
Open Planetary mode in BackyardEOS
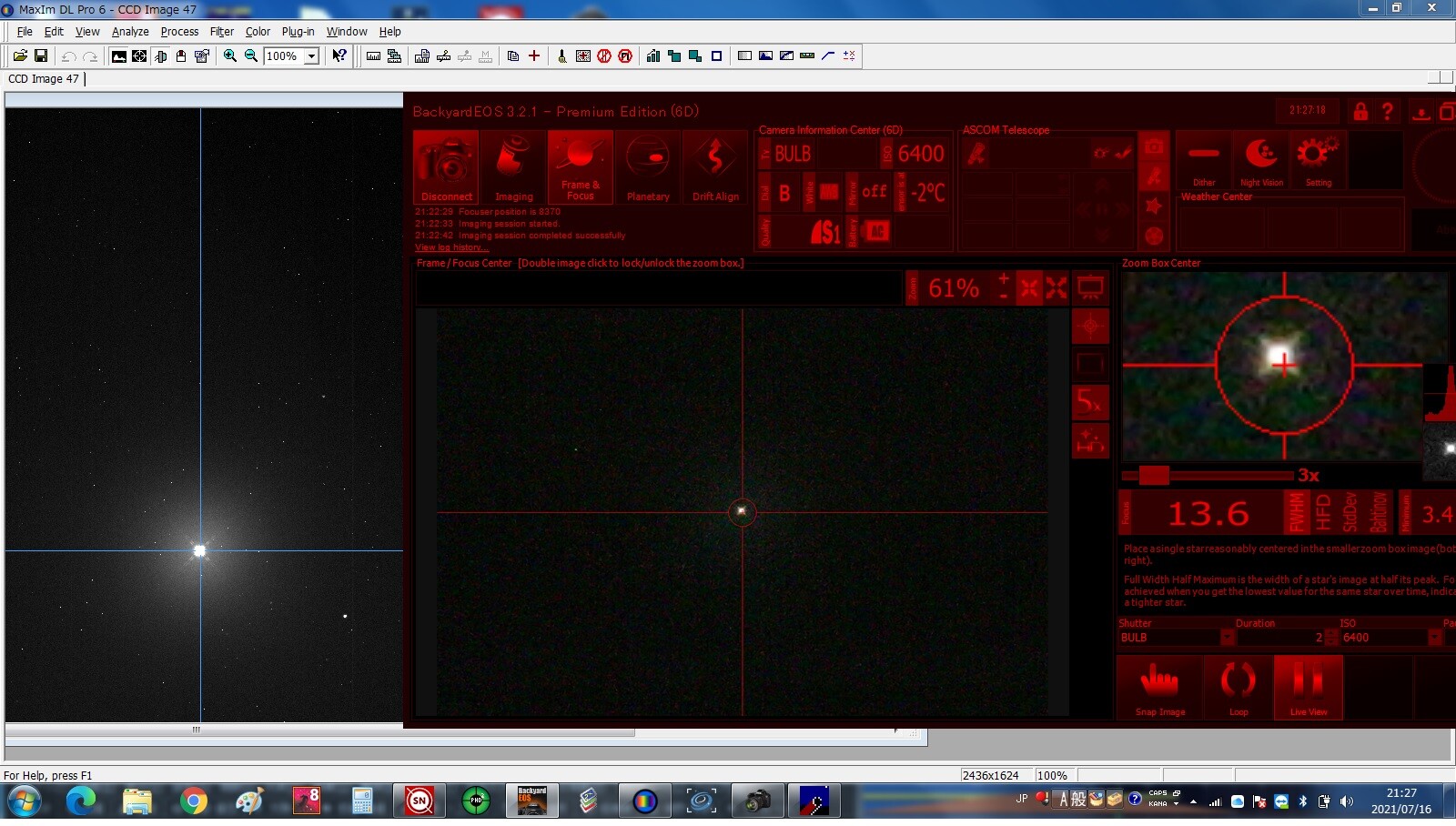647,167
